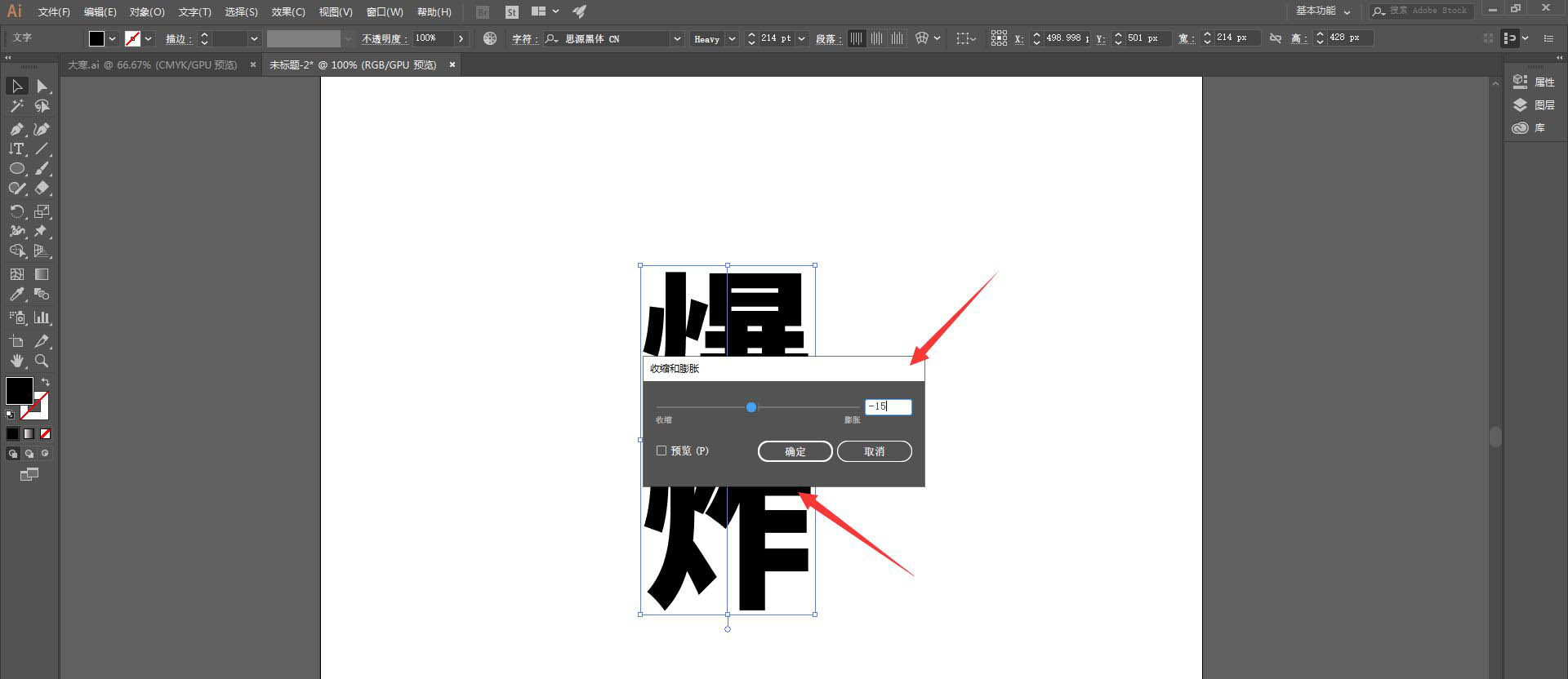Viewport: 1568px width, 679px height.
Task: Select the Lasso tool
Action: (42, 106)
